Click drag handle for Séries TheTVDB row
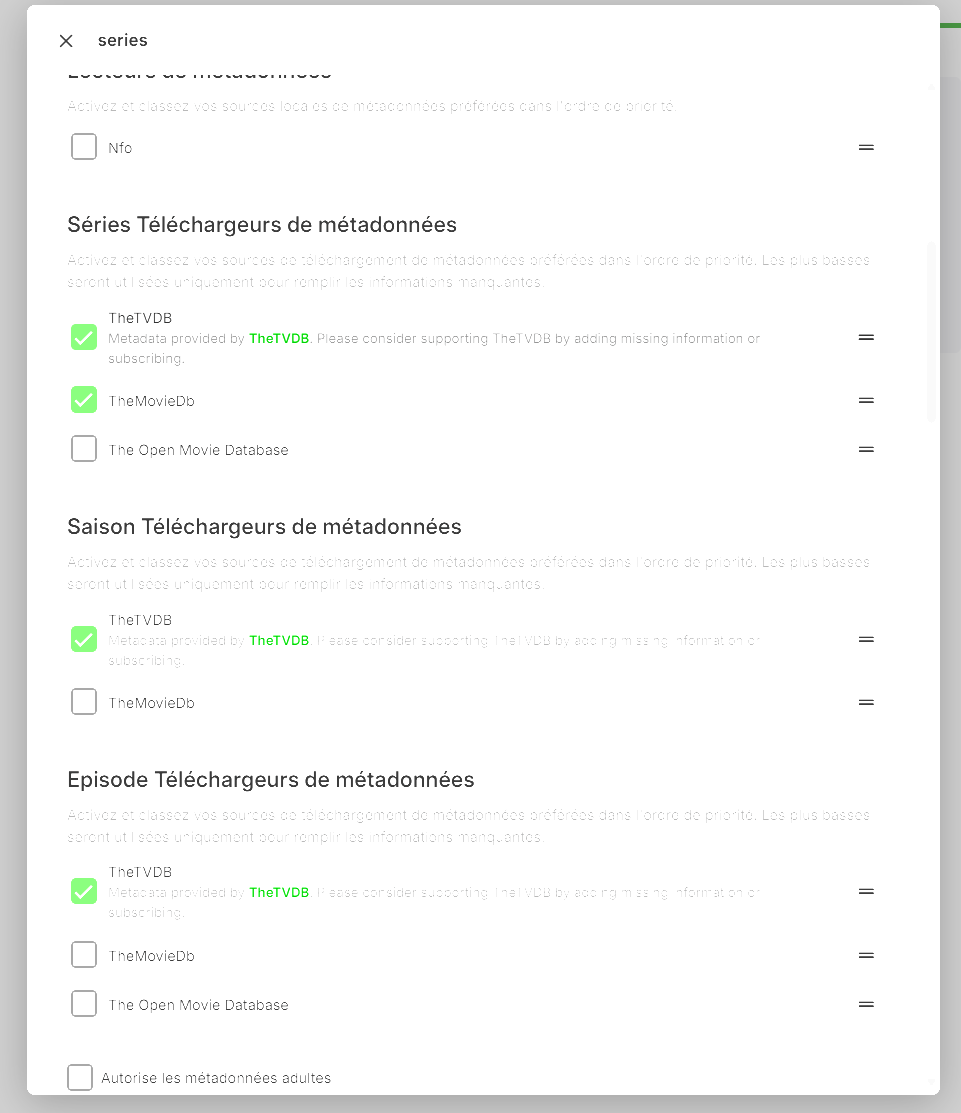Viewport: 961px width, 1113px height. [x=866, y=337]
